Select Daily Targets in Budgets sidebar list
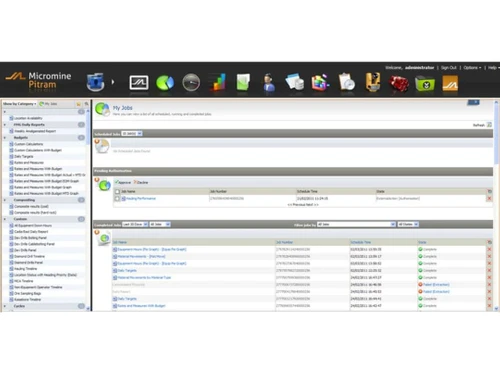Screen dimensions: 500x375 [24, 156]
